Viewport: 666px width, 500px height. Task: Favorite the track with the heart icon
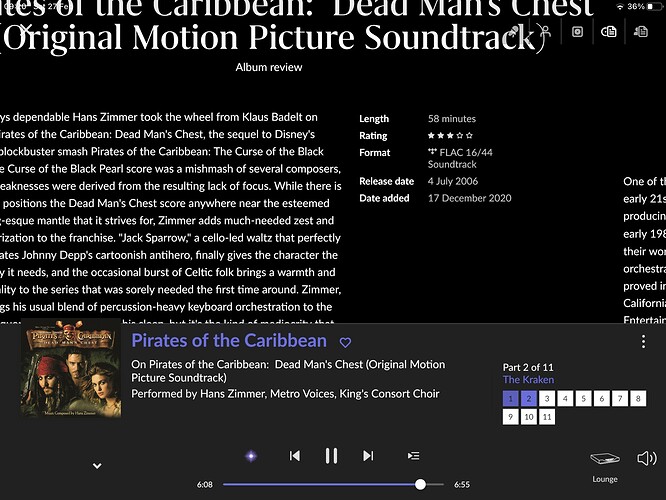coord(345,342)
